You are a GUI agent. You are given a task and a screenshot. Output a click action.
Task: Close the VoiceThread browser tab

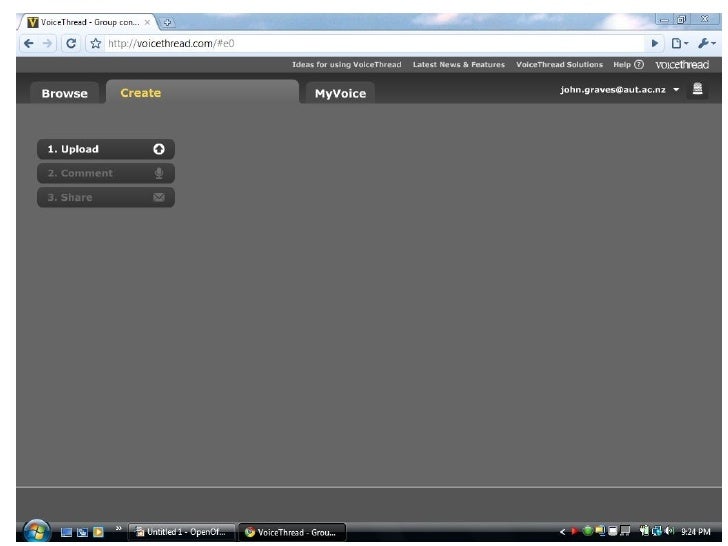[147, 22]
